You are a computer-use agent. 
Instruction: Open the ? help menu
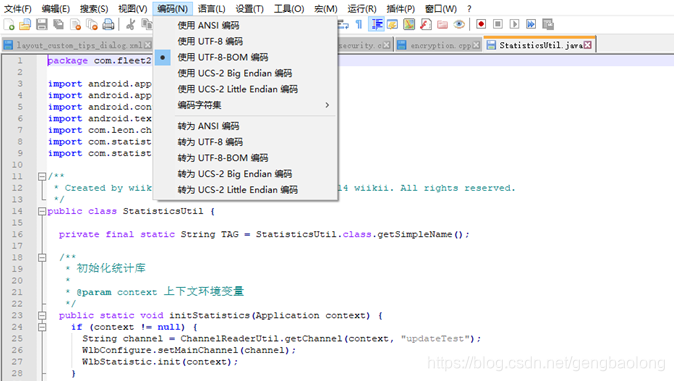(x=469, y=9)
